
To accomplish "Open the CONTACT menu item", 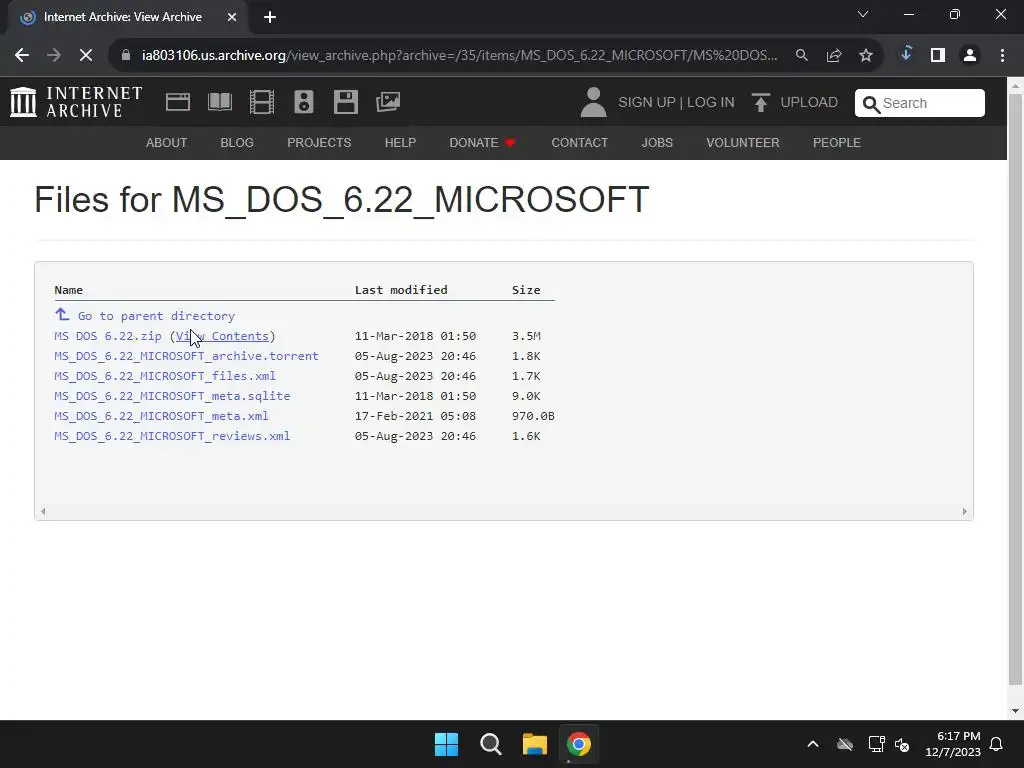I will [x=580, y=143].
